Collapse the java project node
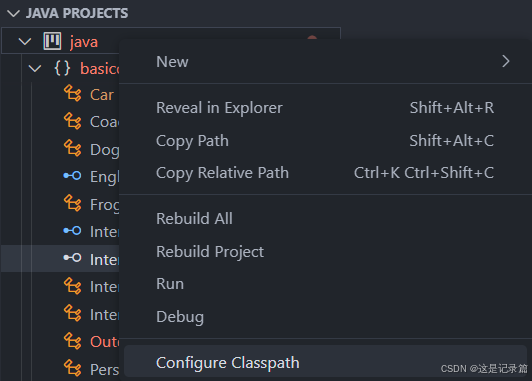The image size is (532, 381). click(x=25, y=42)
